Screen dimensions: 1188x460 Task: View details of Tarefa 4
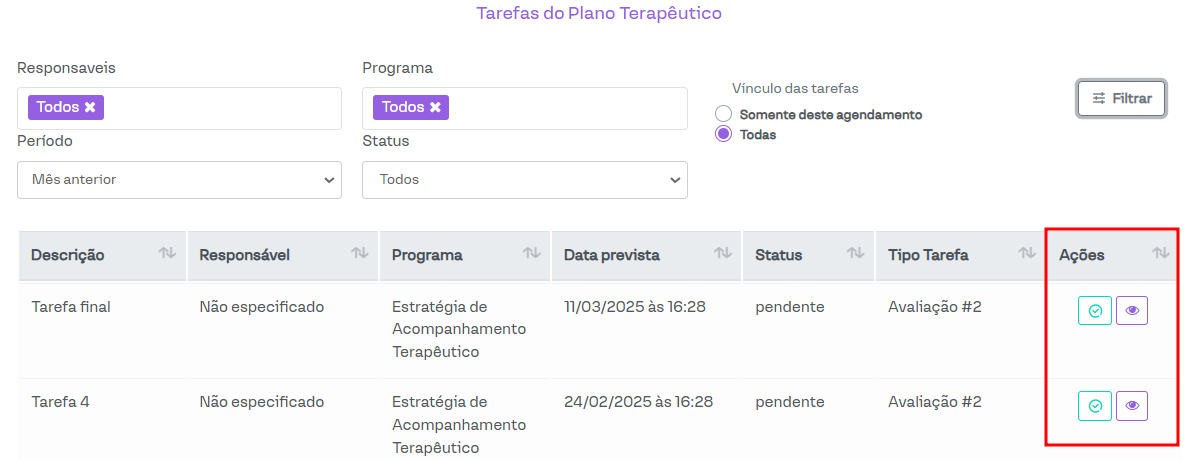pos(1132,406)
